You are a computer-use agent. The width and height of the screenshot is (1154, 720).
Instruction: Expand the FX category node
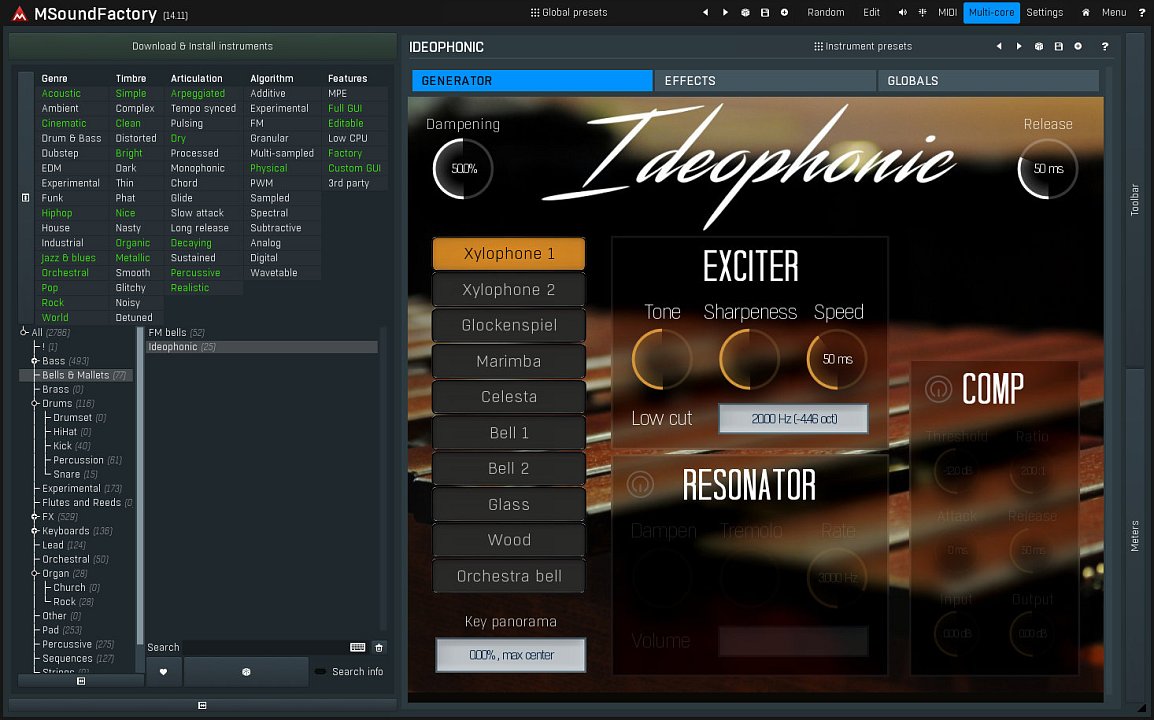pyautogui.click(x=35, y=517)
